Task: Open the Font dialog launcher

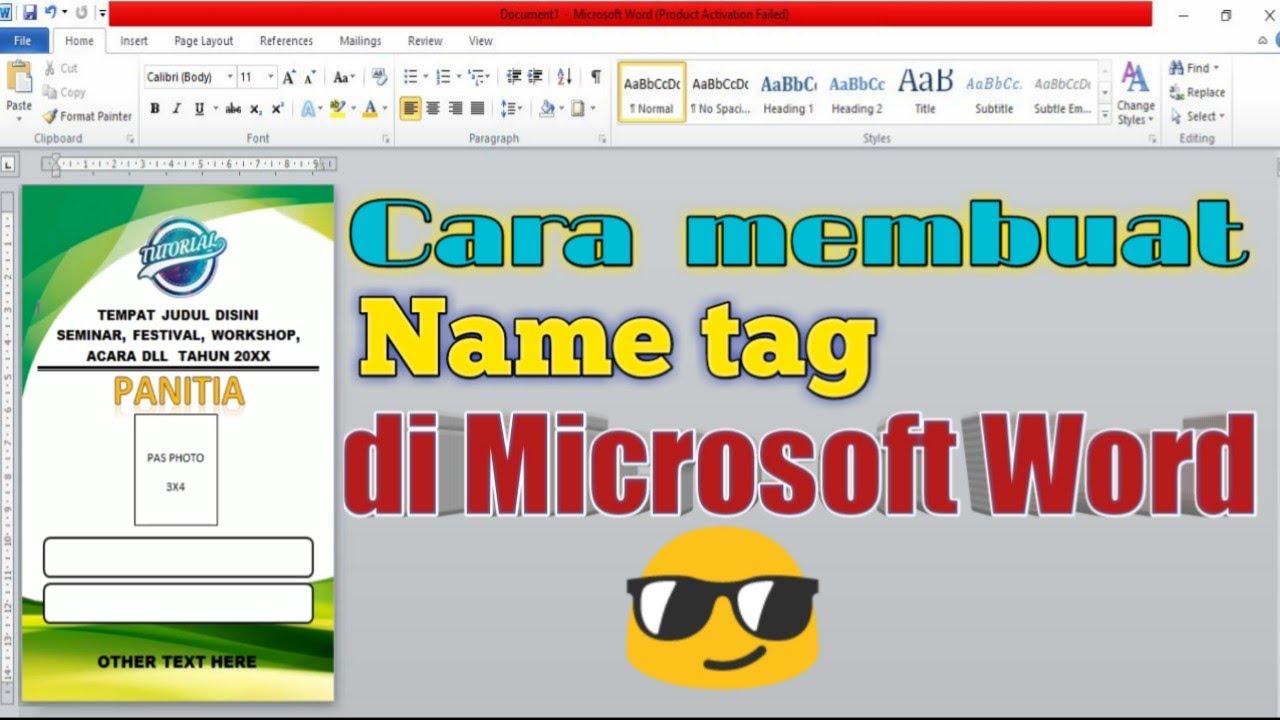Action: (386, 139)
